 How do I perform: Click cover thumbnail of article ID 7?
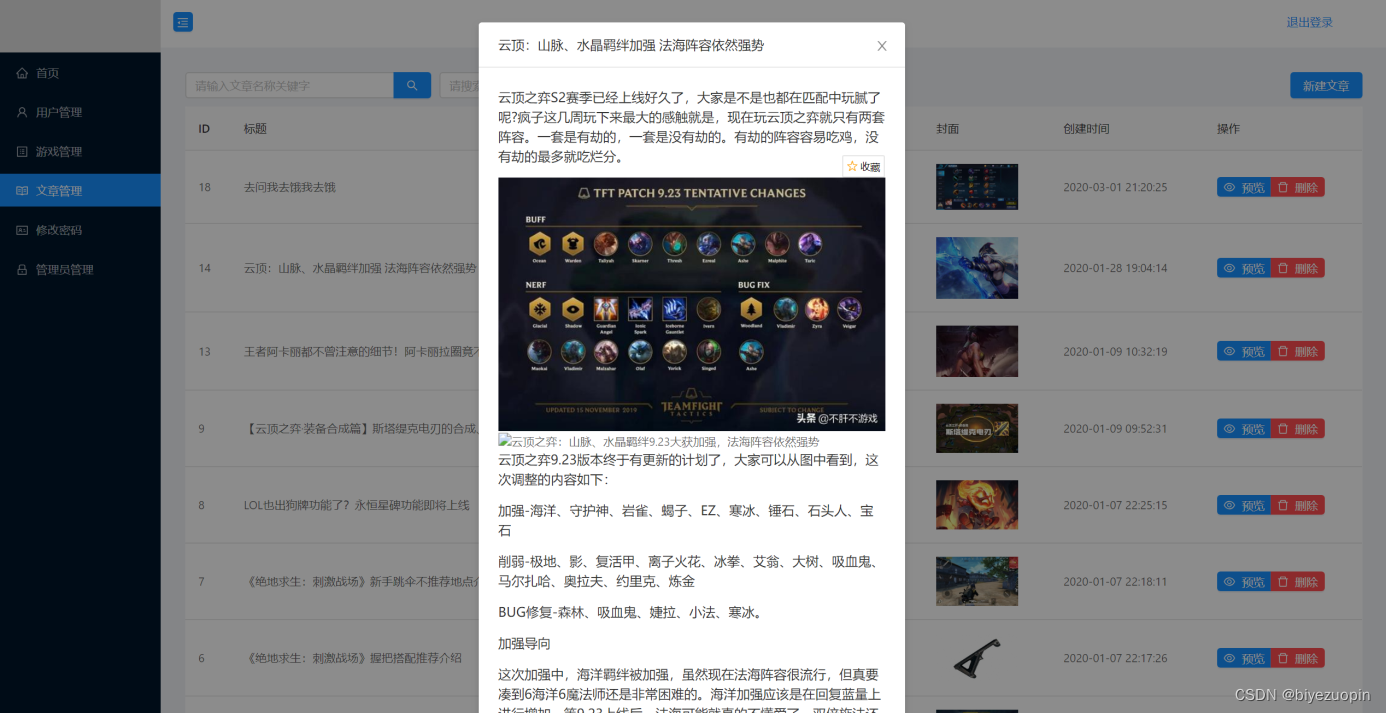point(977,581)
